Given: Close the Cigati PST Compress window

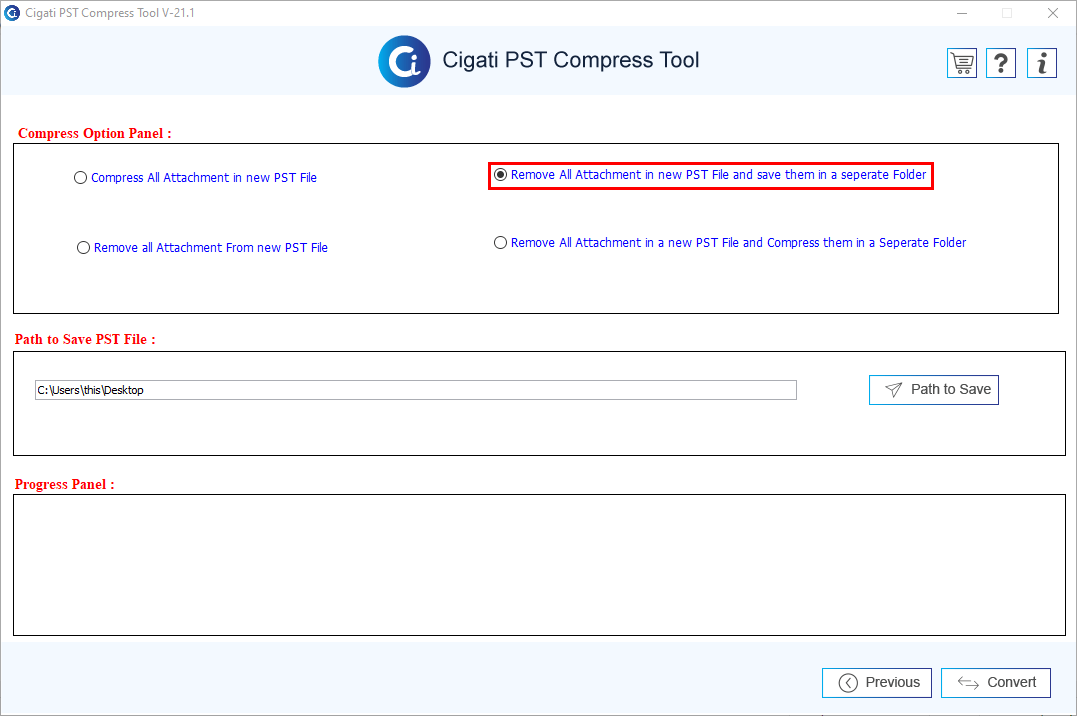Looking at the screenshot, I should click(x=1052, y=13).
